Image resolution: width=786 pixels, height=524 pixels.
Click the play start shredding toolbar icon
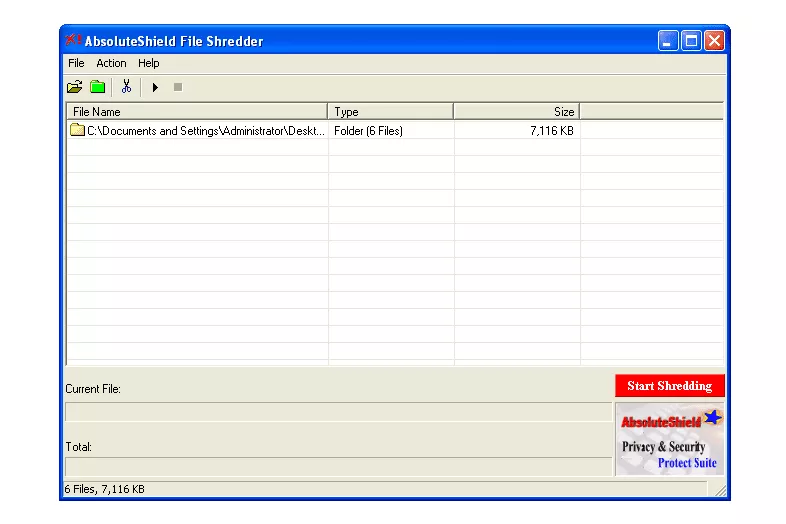coord(155,87)
